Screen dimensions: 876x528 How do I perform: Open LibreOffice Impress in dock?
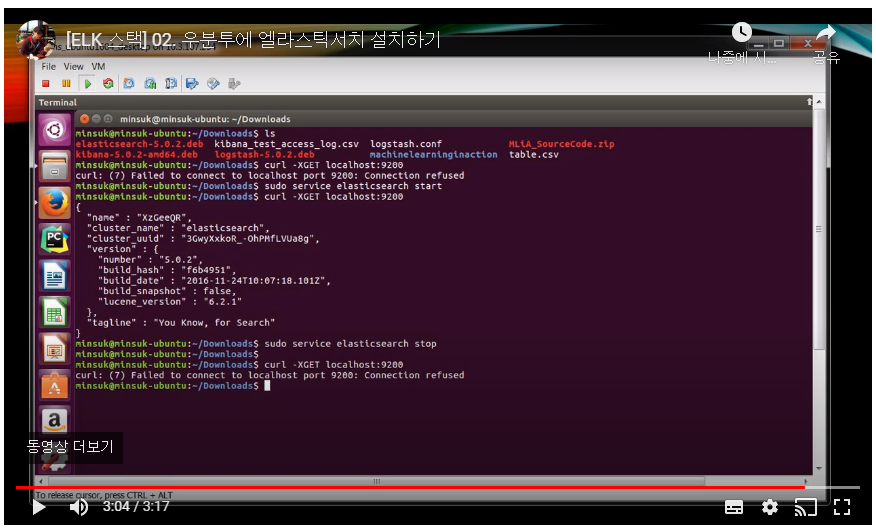[54, 349]
